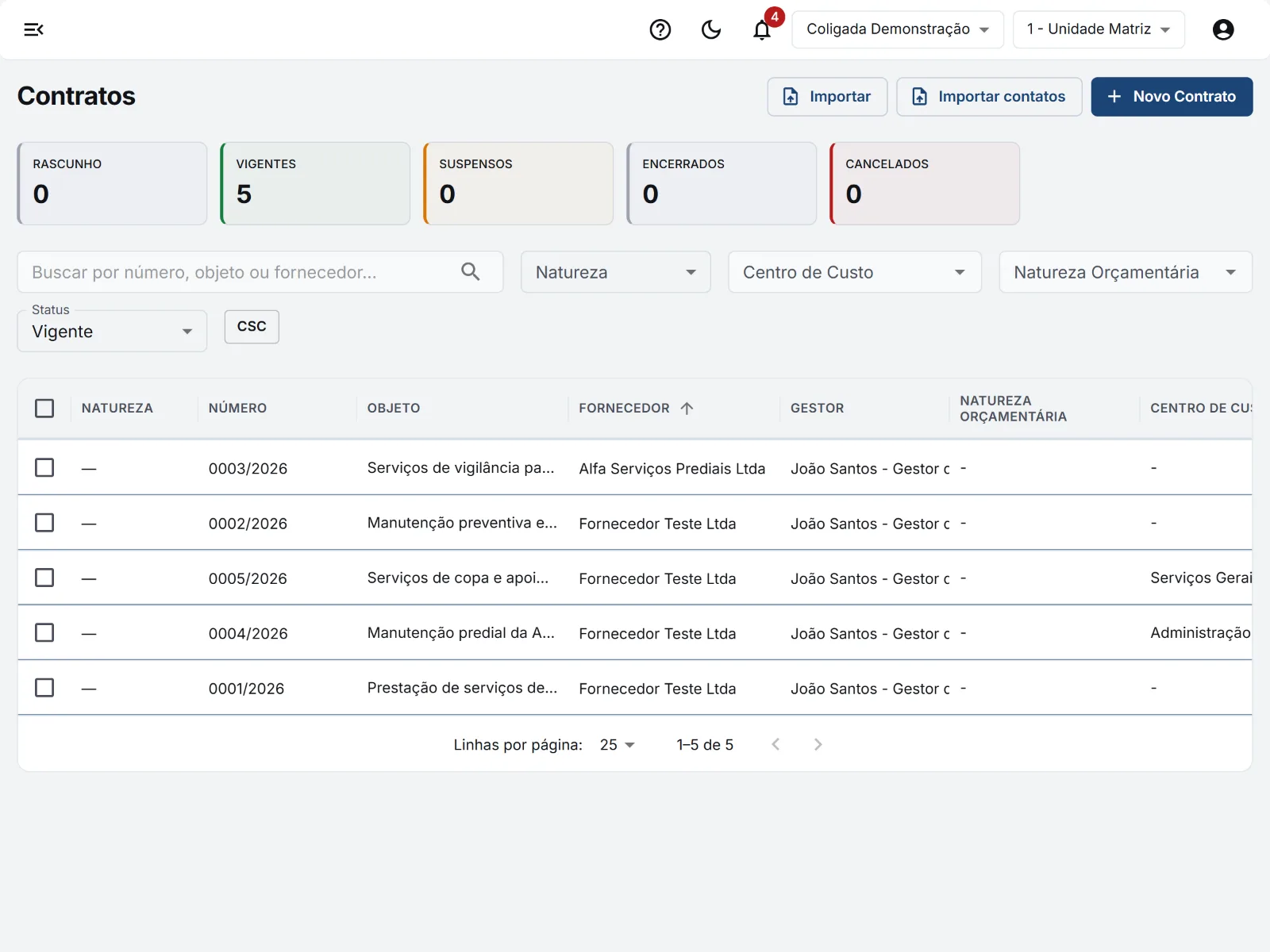Toggle dark mode moon icon
Screen dimensions: 1270x952
pyautogui.click(x=711, y=29)
